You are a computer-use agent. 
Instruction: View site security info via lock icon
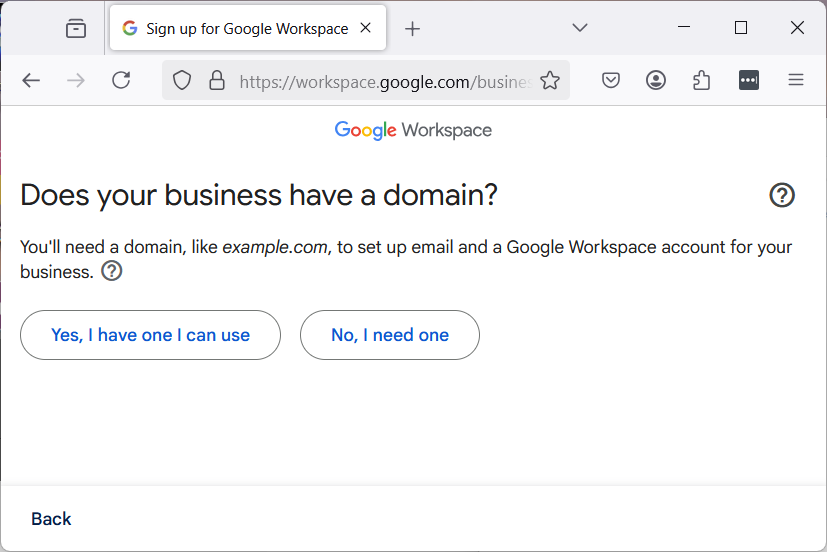click(x=216, y=81)
